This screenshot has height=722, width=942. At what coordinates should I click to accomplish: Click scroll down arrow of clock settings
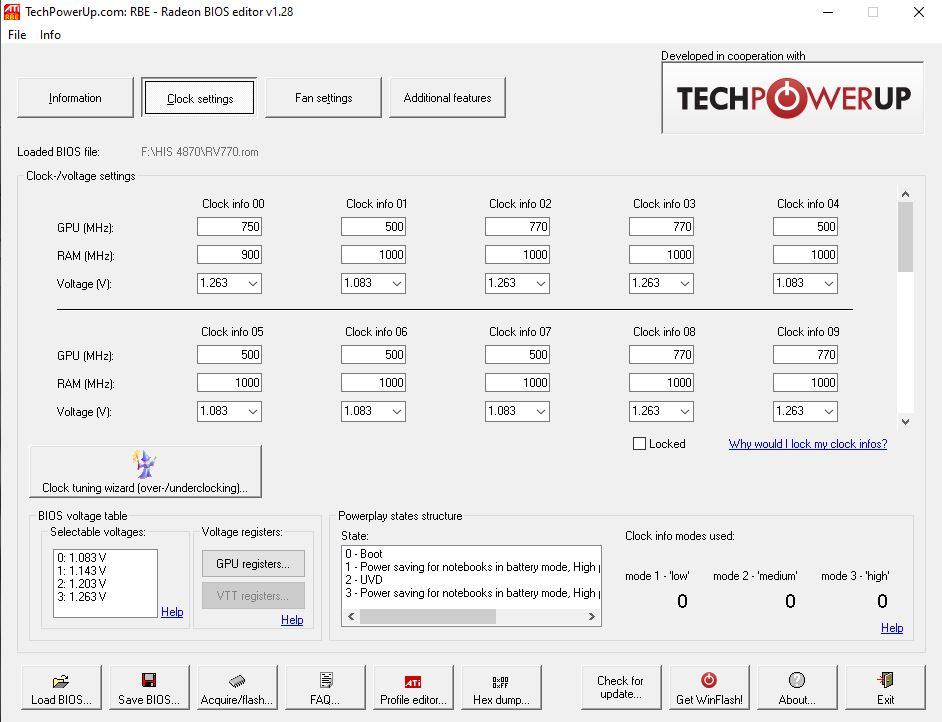coord(905,422)
